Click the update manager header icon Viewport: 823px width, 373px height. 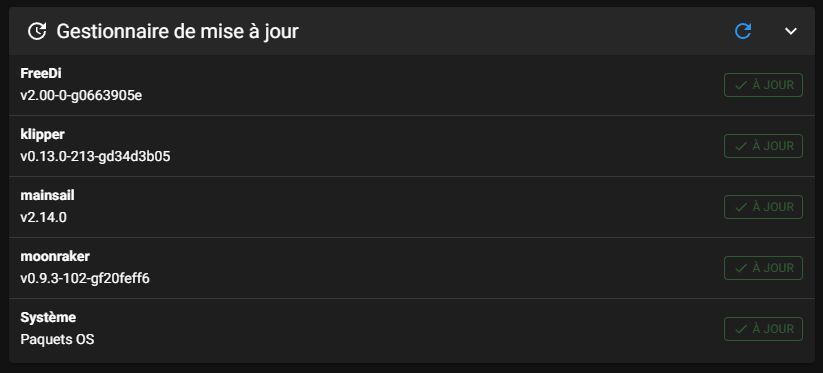coord(37,31)
